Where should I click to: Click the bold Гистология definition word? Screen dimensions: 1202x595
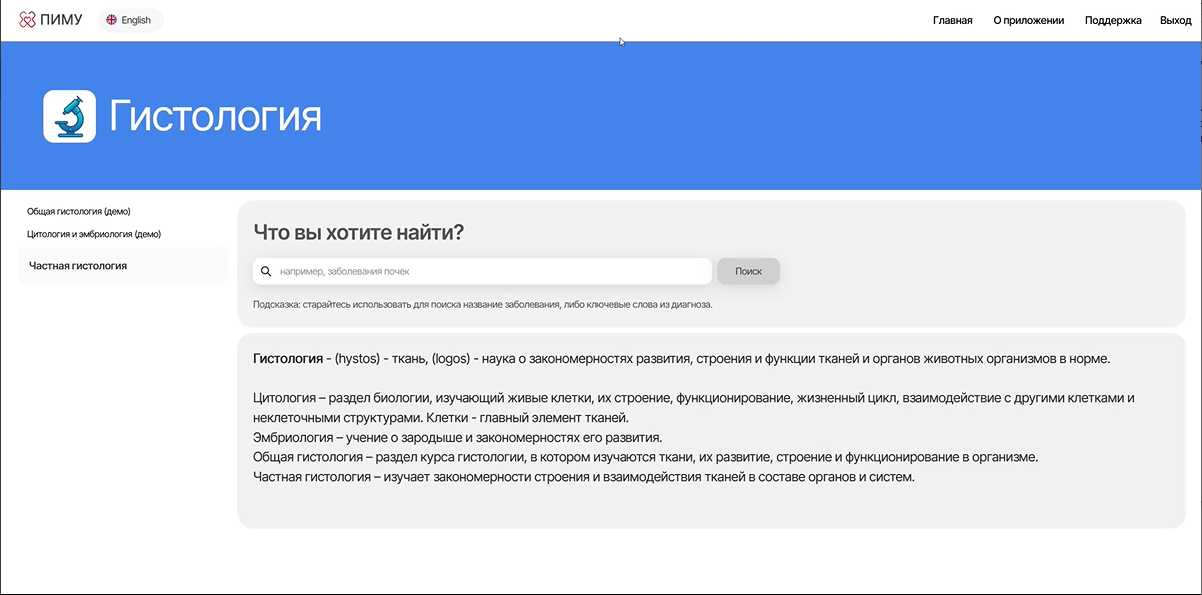point(288,359)
